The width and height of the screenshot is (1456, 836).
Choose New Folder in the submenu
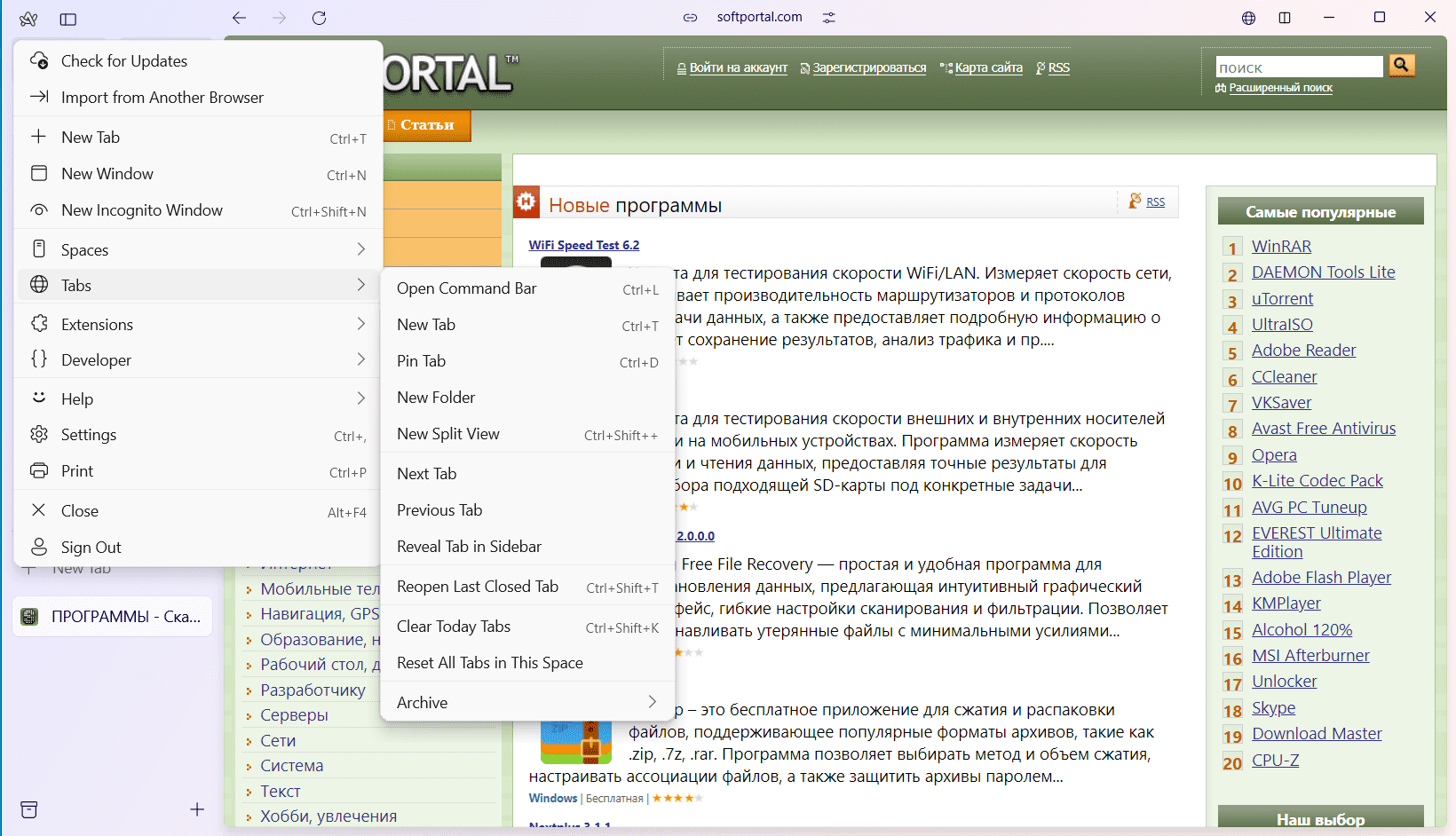527,398
